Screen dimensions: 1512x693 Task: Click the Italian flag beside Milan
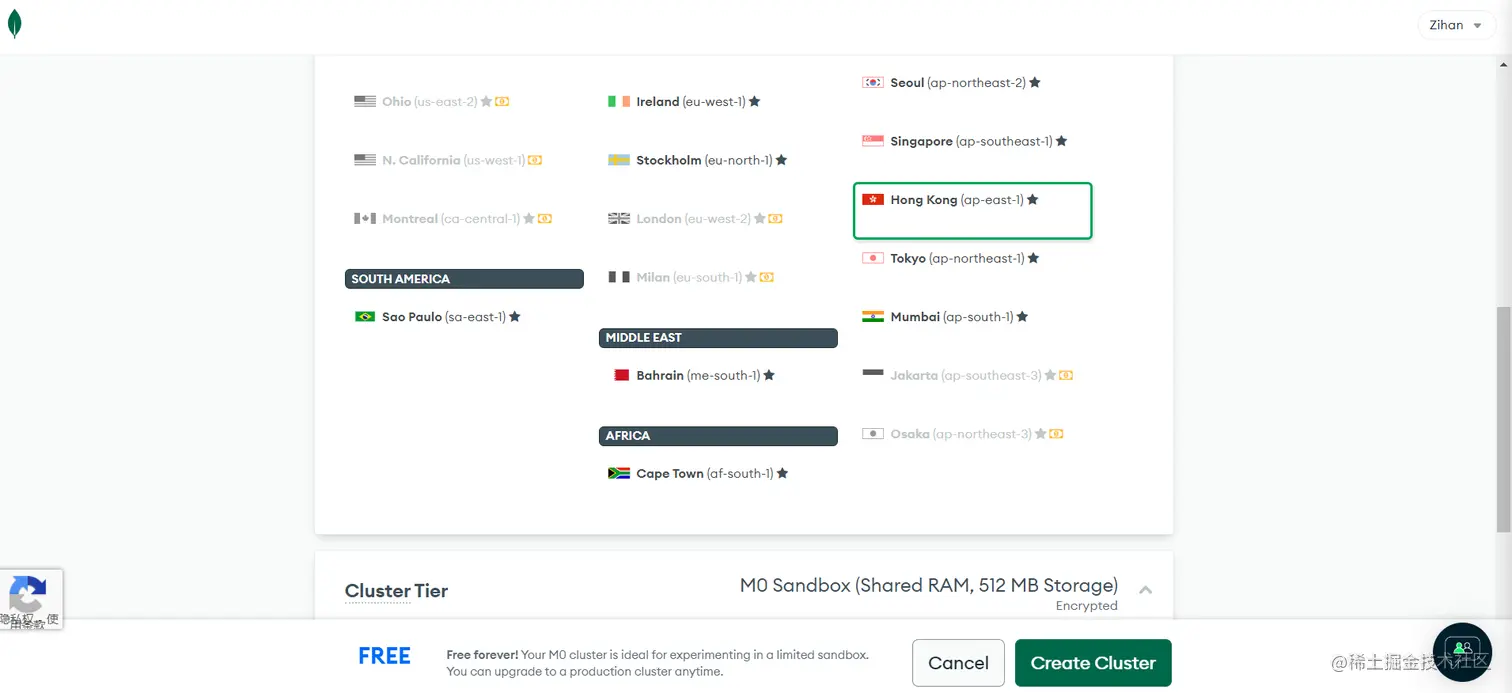[619, 277]
